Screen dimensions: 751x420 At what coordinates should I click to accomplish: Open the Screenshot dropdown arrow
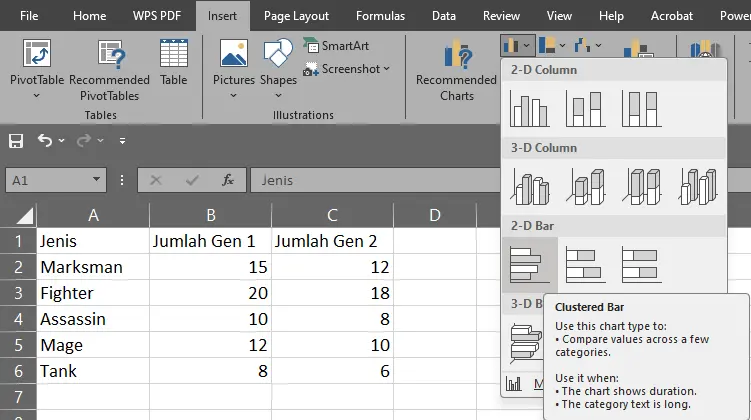point(387,69)
